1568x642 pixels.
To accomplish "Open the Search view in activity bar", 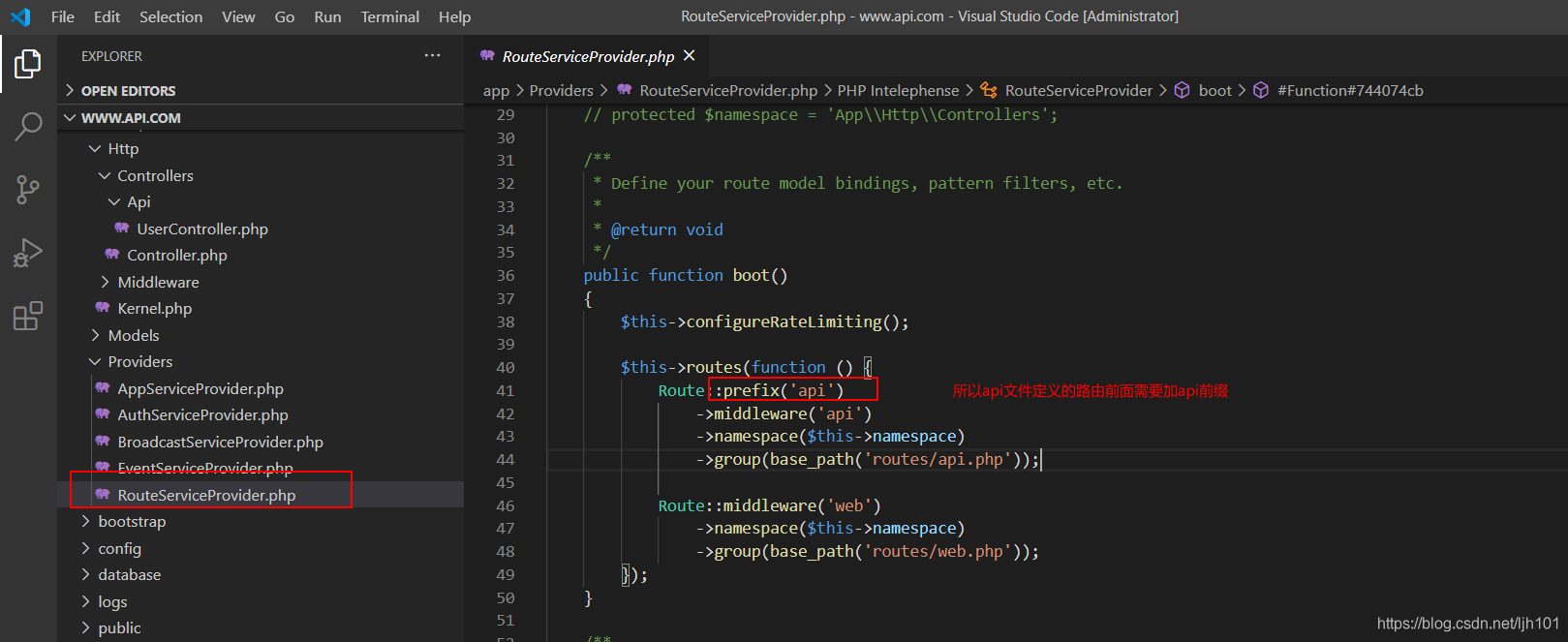I will (28, 126).
